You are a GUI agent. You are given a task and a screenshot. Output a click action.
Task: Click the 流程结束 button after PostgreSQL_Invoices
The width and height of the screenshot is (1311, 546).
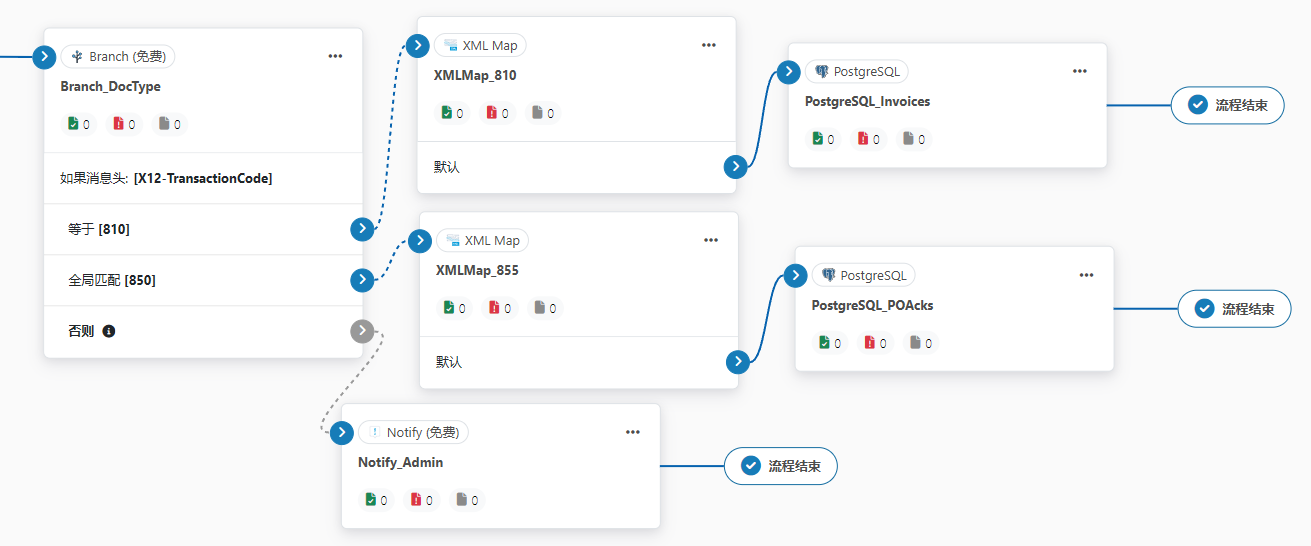point(1227,105)
